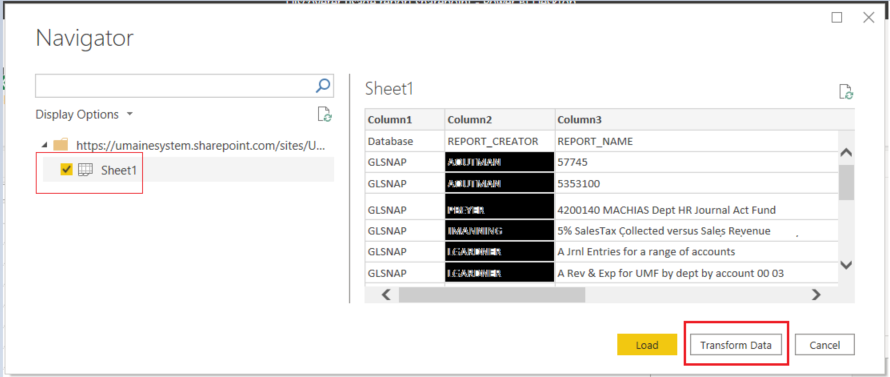Click the SharePoint folder icon

61,145
